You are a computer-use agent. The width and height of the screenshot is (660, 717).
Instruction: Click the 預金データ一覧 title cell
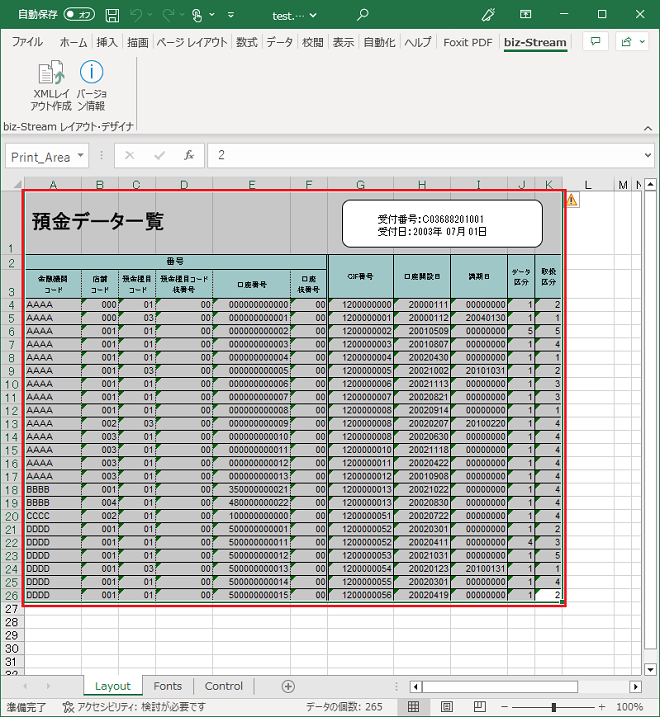98,222
